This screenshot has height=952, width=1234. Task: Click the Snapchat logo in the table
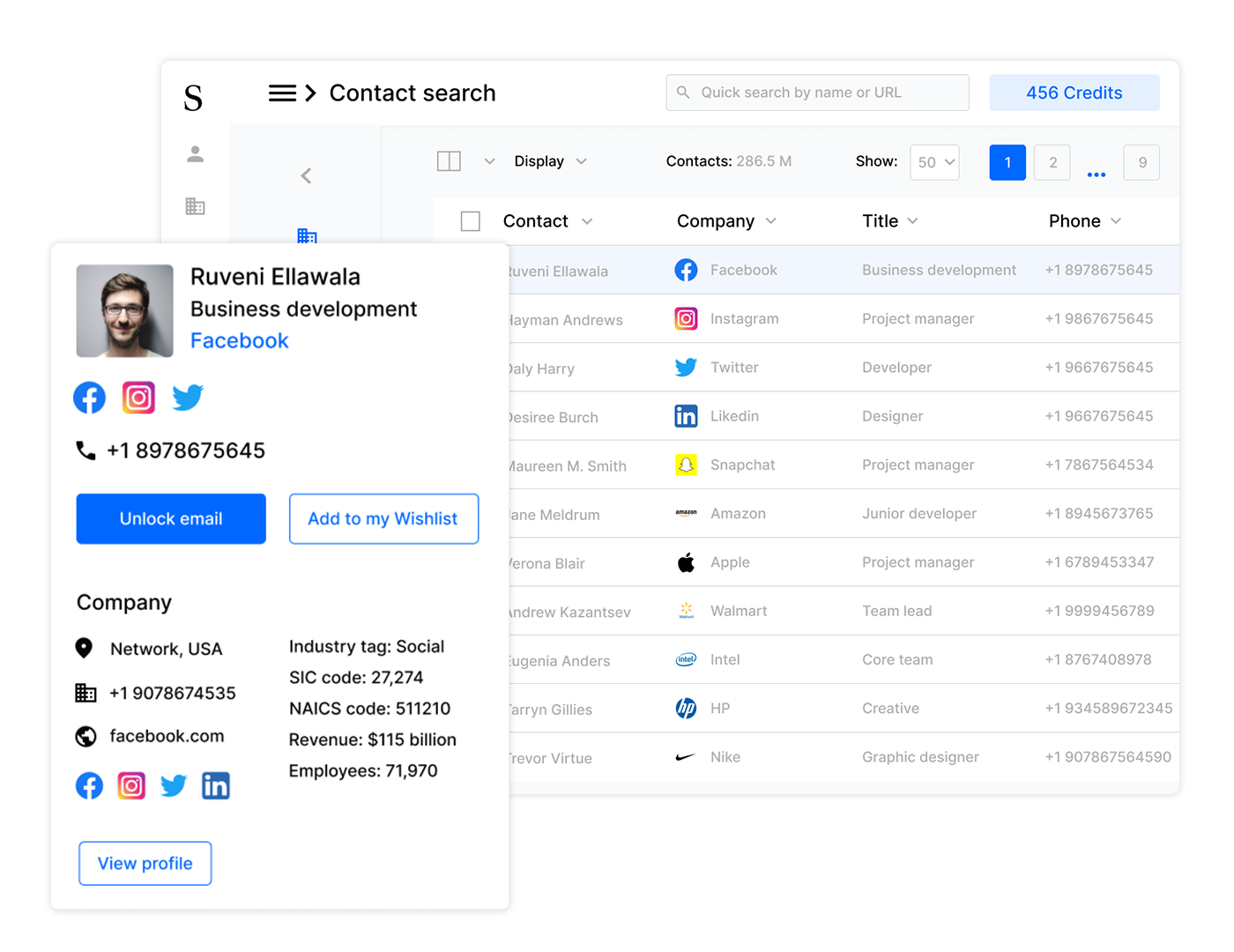coord(686,465)
